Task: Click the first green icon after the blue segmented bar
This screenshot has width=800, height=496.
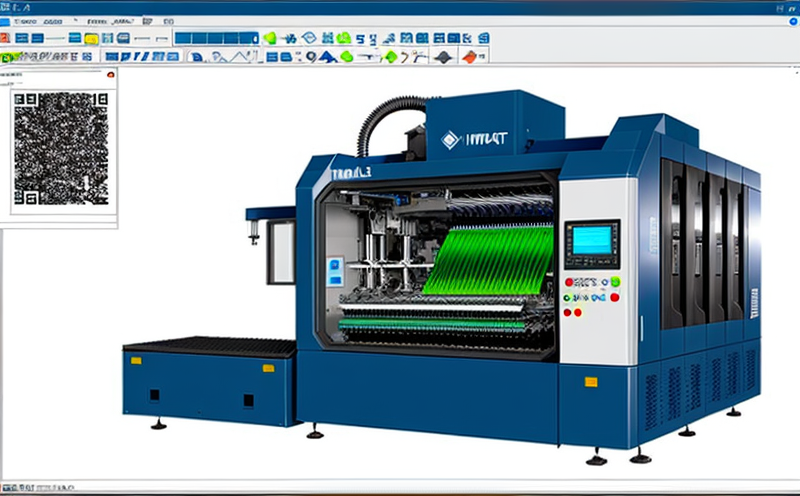Action: click(269, 38)
